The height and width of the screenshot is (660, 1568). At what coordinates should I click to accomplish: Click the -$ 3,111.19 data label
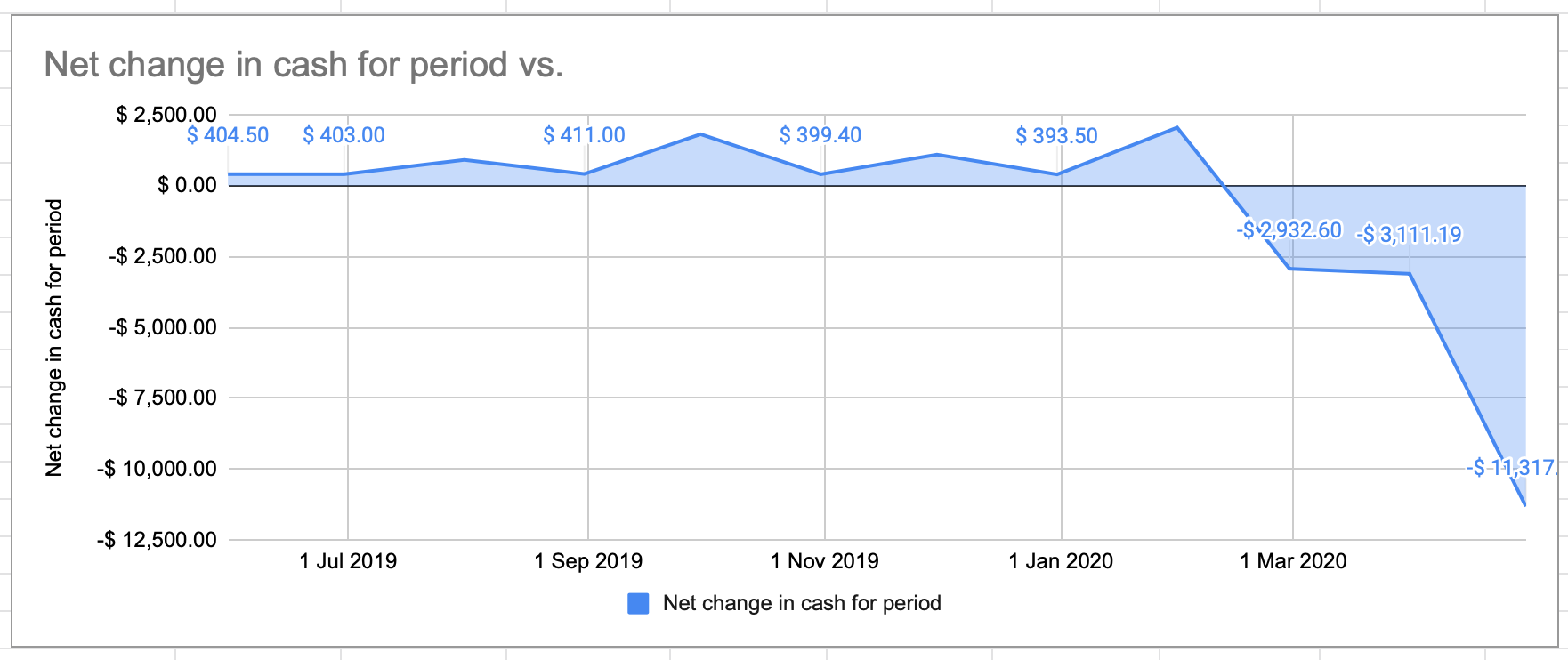point(1409,235)
